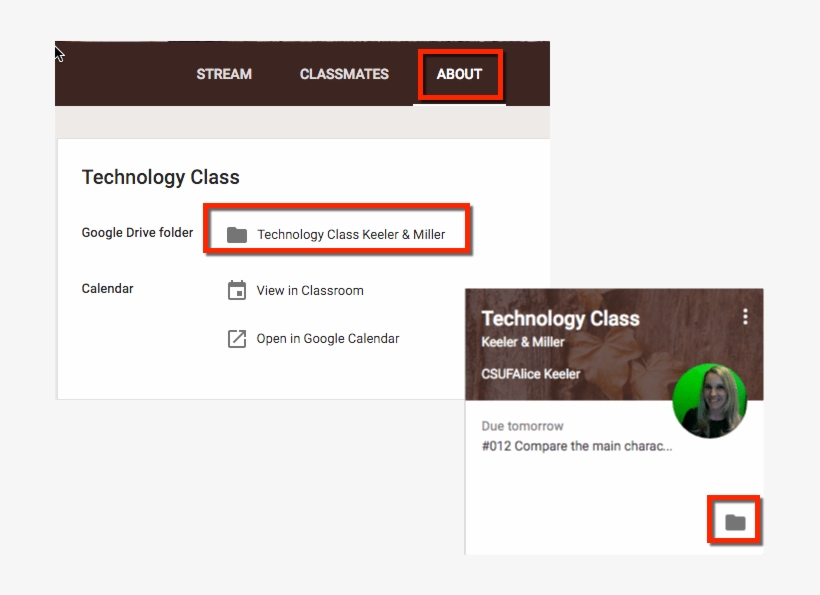Click the teacher profile photo on card
The image size is (820, 595).
coord(710,401)
